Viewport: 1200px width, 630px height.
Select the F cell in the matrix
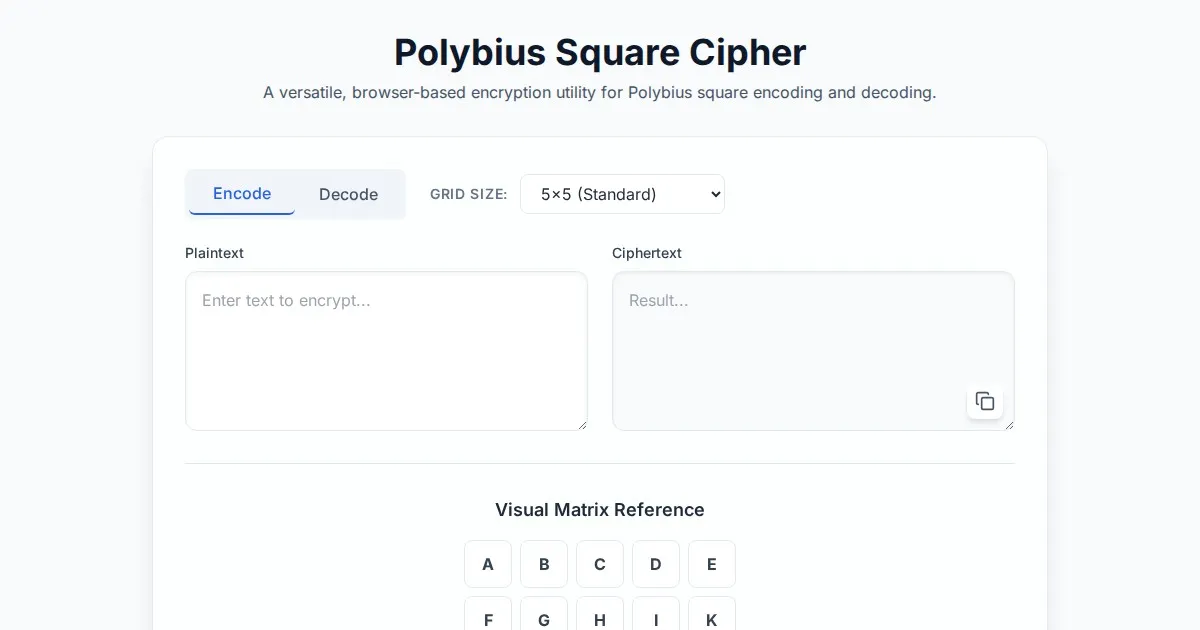[488, 618]
